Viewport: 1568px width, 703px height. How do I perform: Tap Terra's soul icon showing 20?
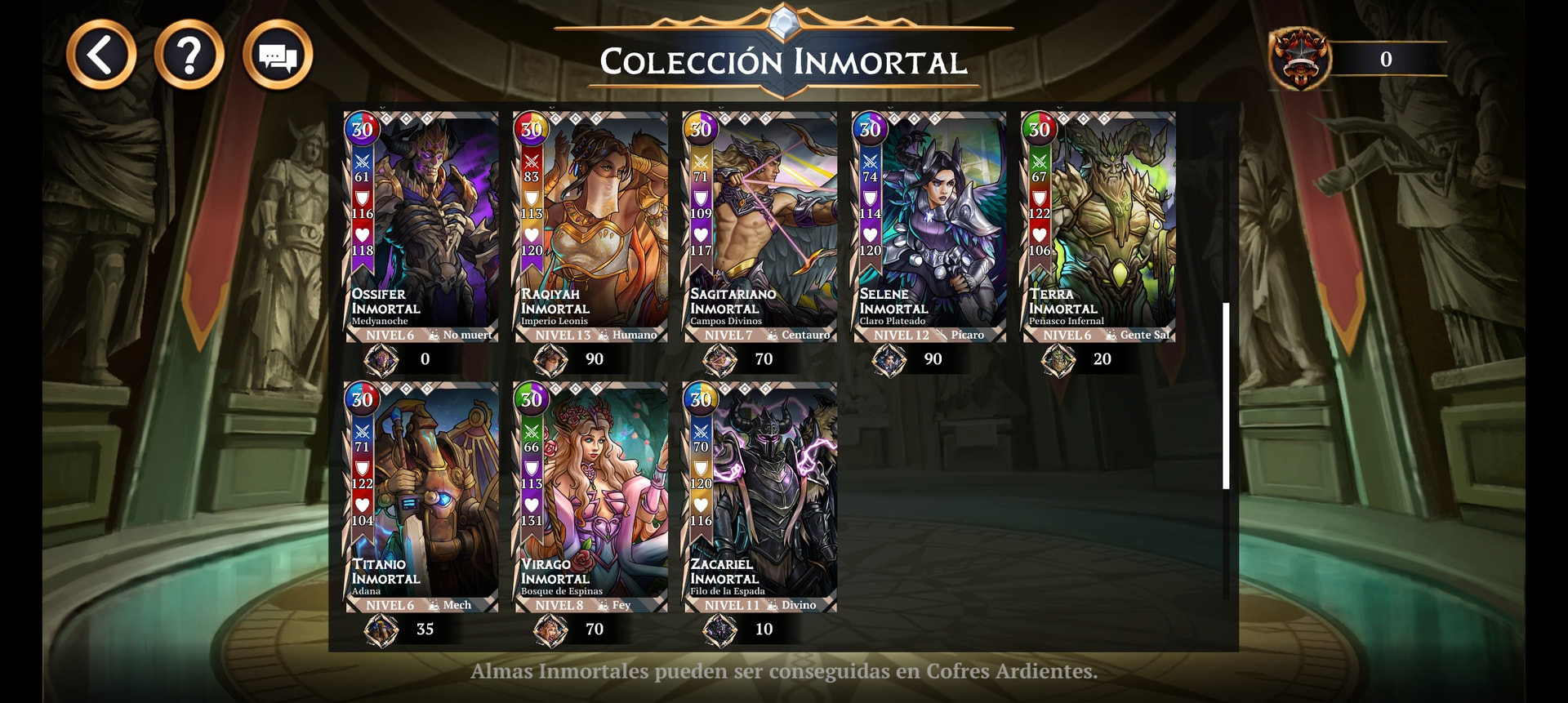tap(1058, 359)
